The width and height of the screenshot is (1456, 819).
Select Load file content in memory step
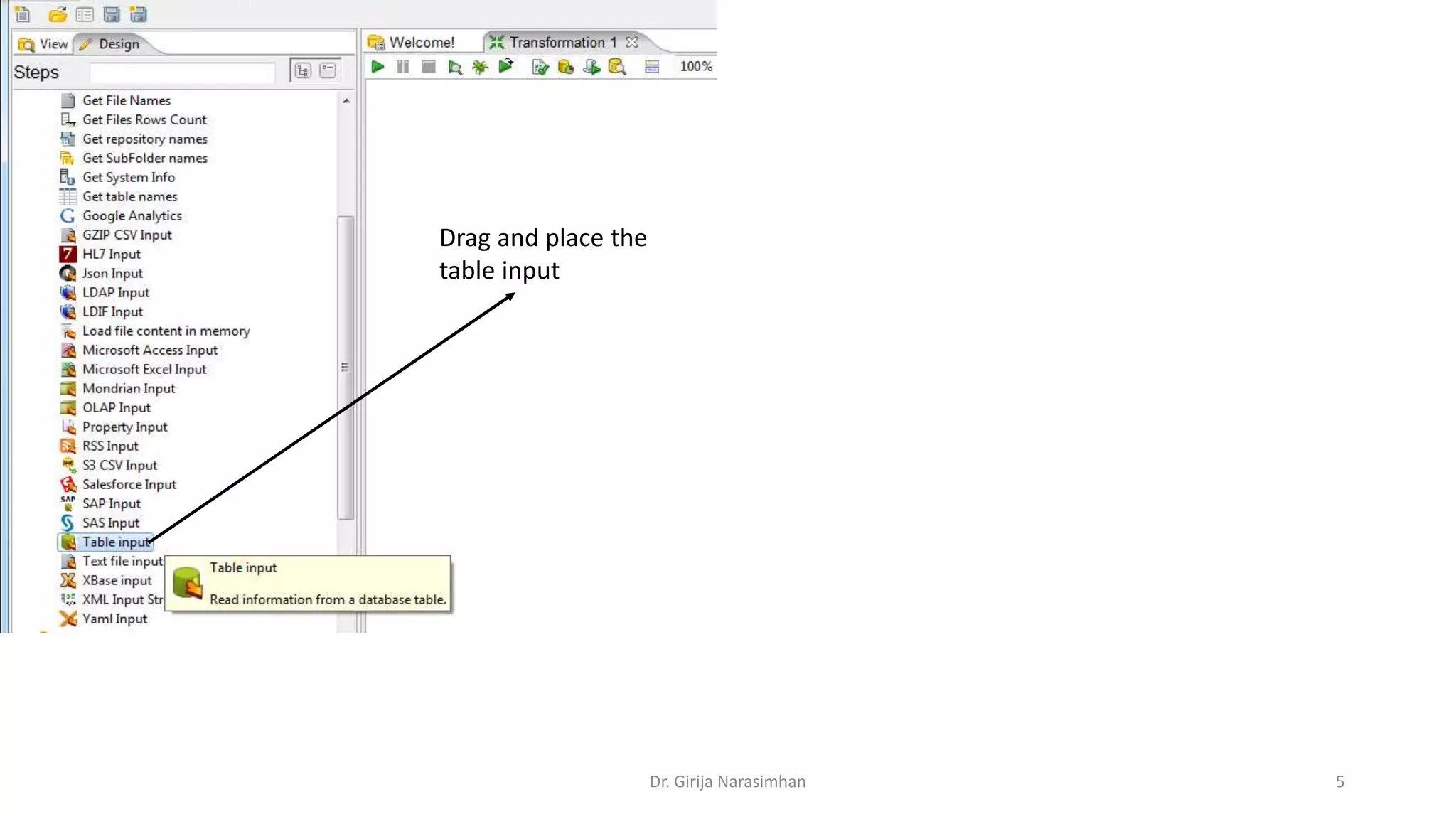click(166, 331)
